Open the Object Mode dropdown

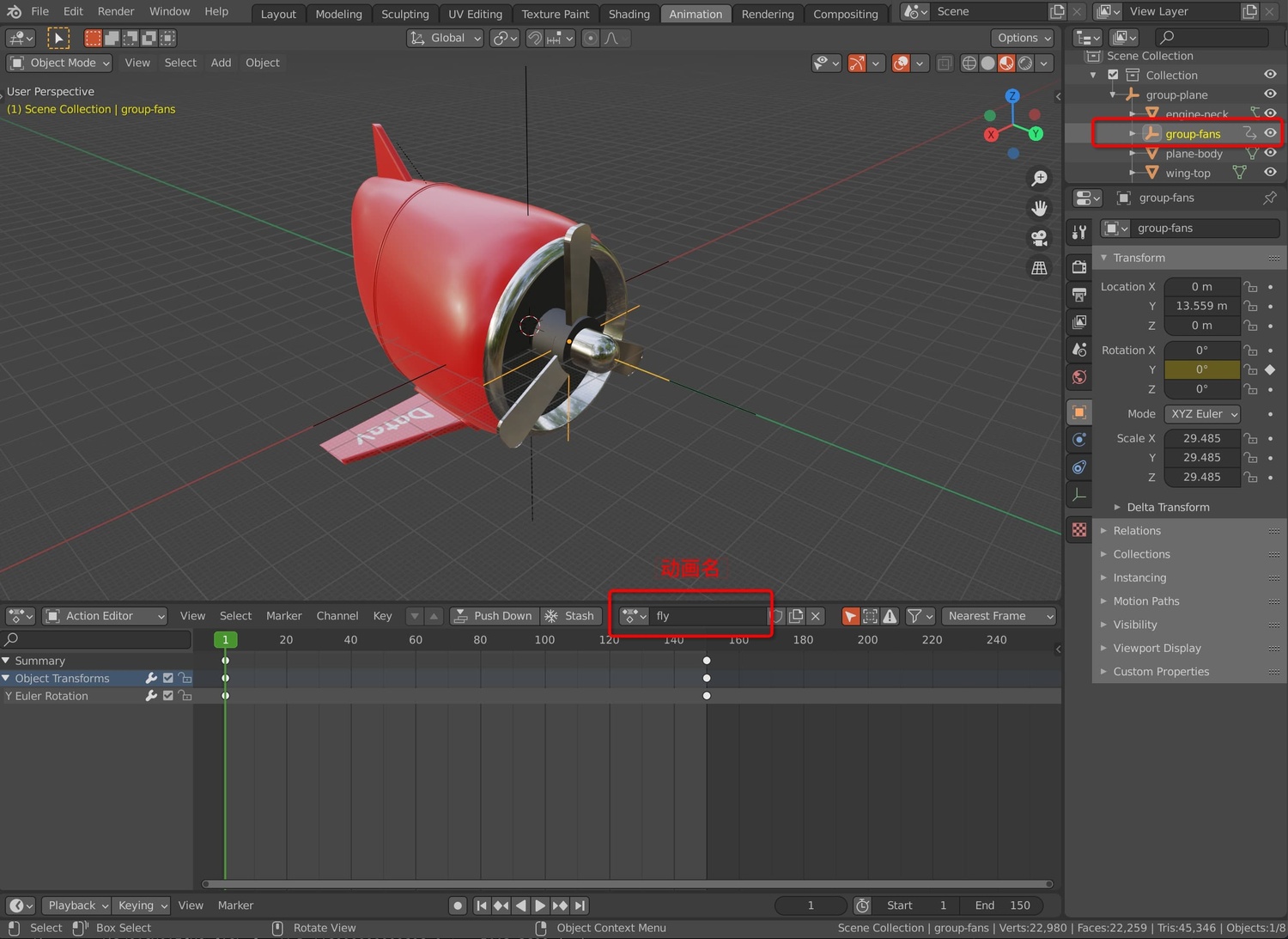60,63
